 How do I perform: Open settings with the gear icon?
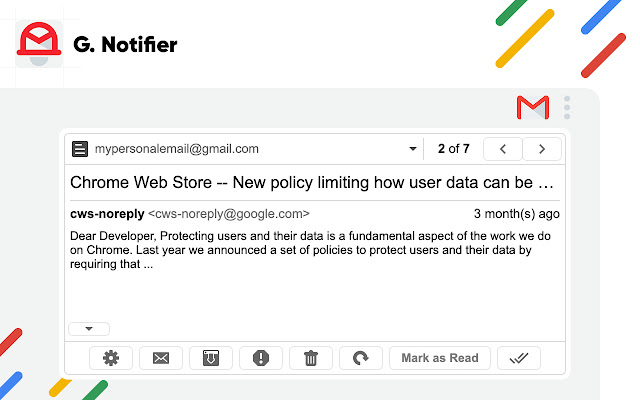point(110,357)
